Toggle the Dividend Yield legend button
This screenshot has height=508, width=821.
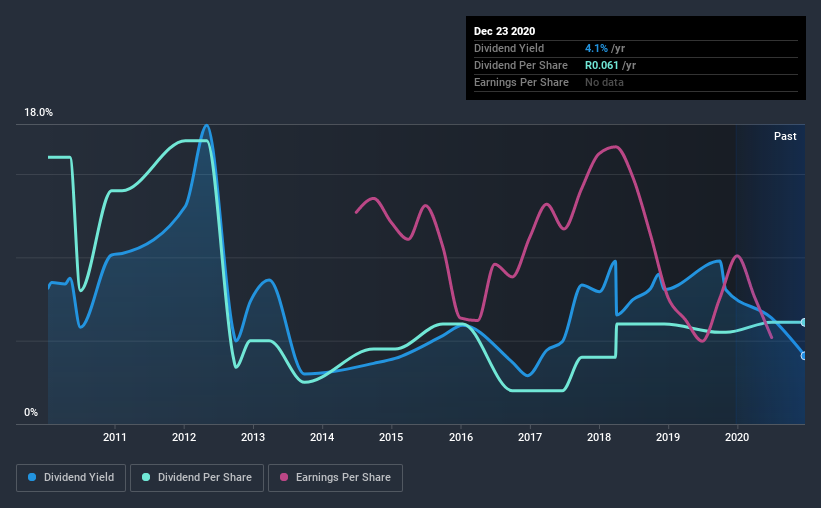point(71,478)
